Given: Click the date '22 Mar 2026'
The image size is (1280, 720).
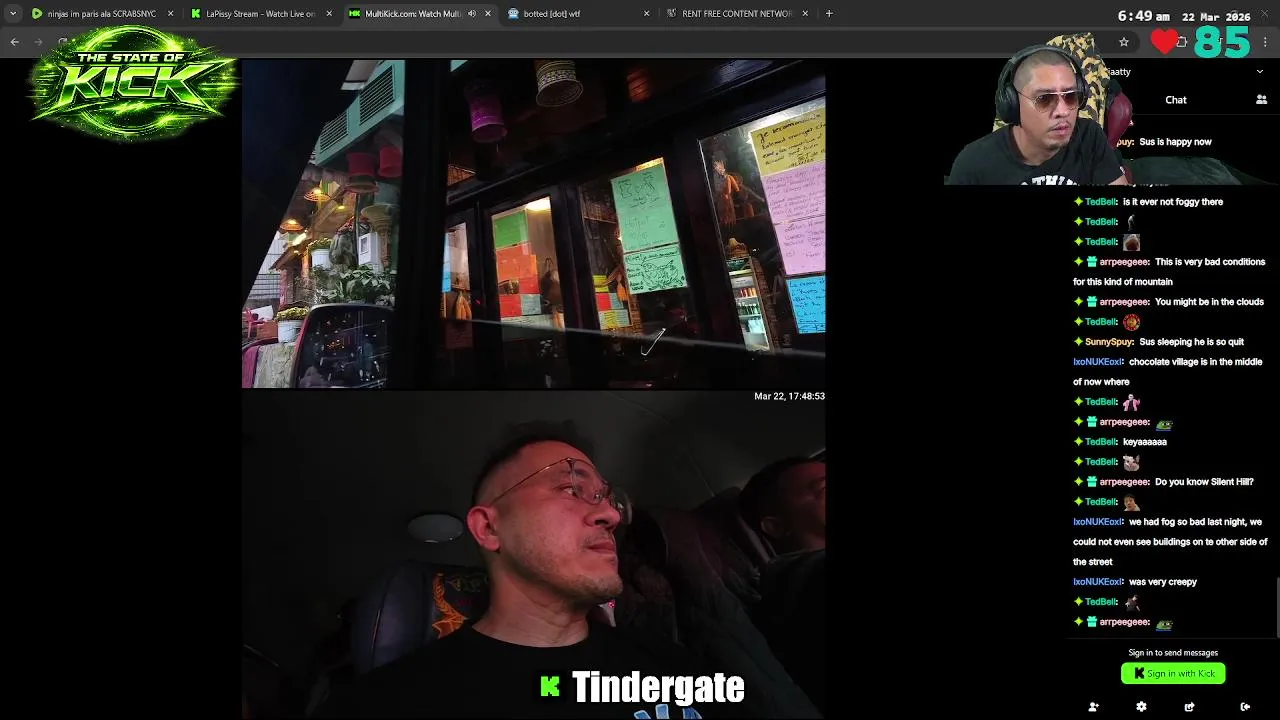Looking at the screenshot, I should (x=1216, y=16).
